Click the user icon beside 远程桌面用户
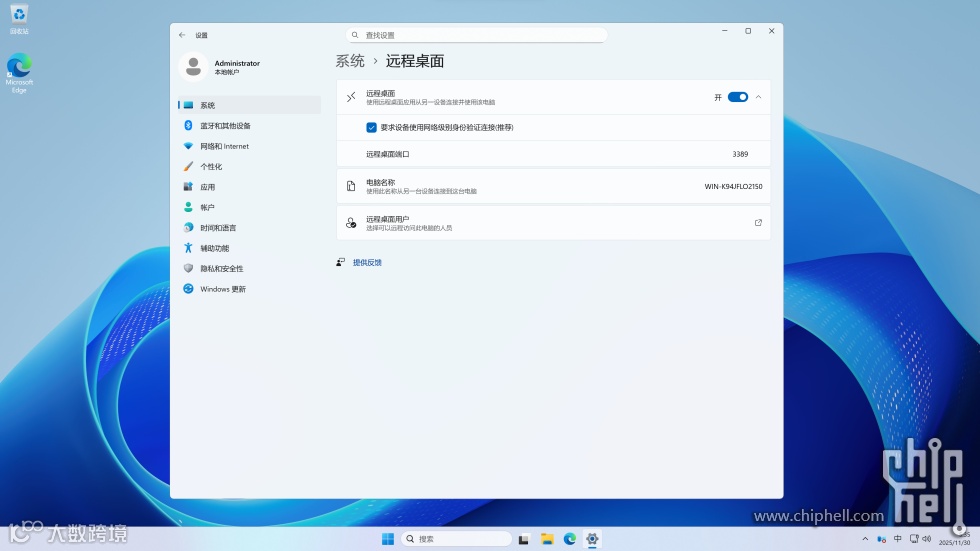Viewport: 980px width, 551px height. point(351,222)
